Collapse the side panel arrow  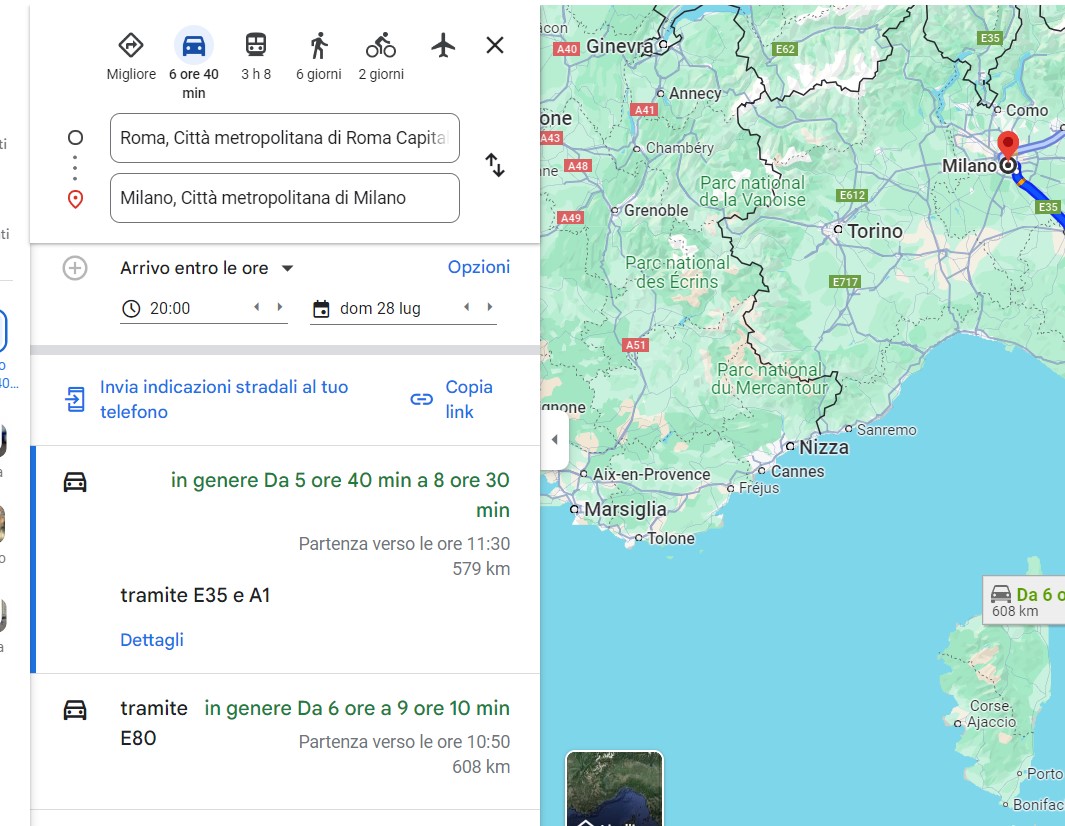click(555, 439)
